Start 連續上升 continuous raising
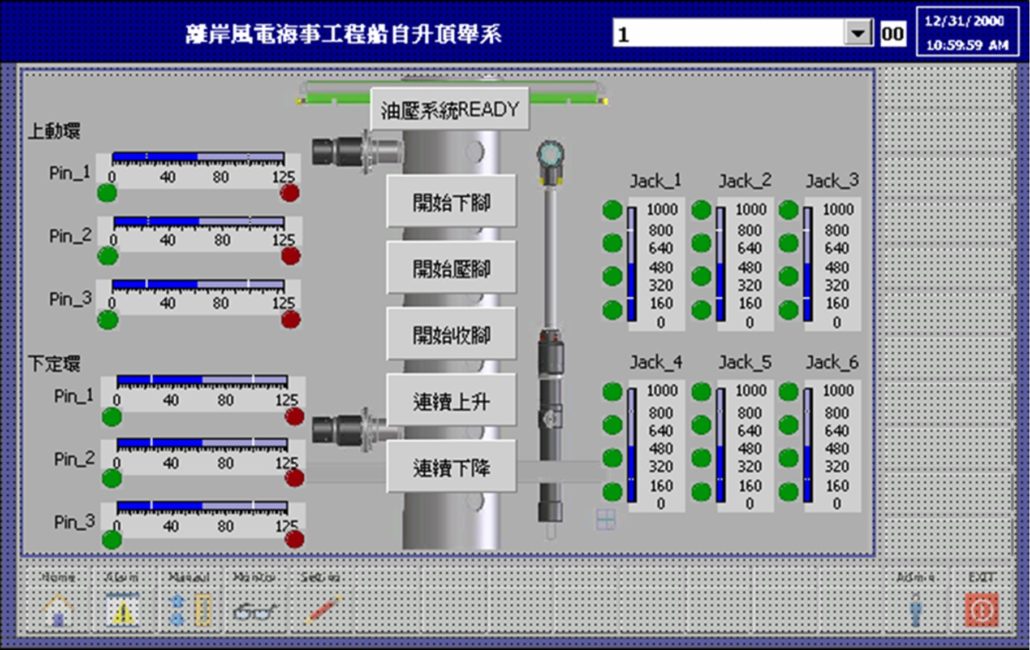The image size is (1030, 650). pyautogui.click(x=451, y=401)
